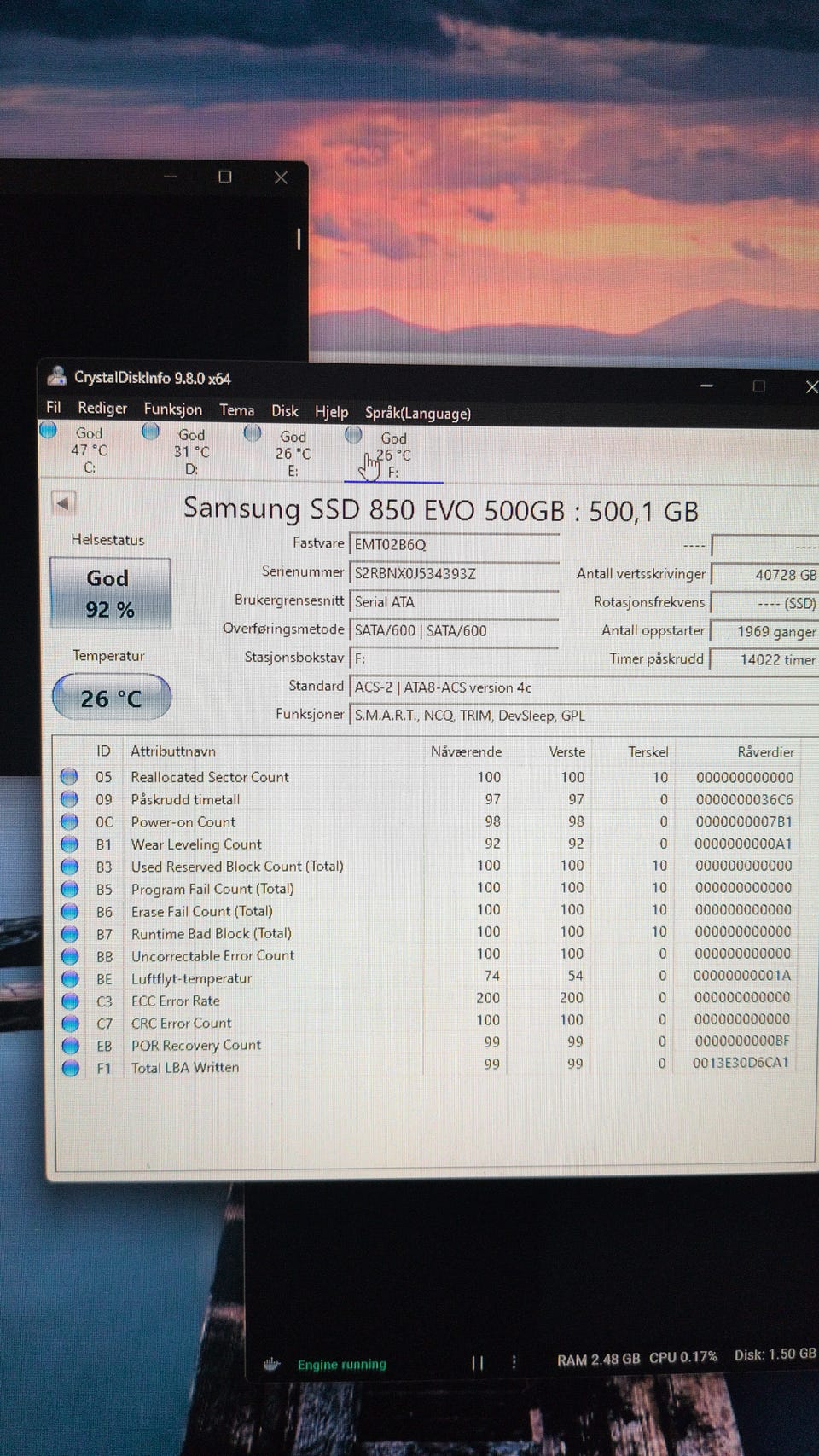Screen dimensions: 819x1456
Task: Click raw value 0013E30D6CA1
Action: click(x=741, y=1063)
